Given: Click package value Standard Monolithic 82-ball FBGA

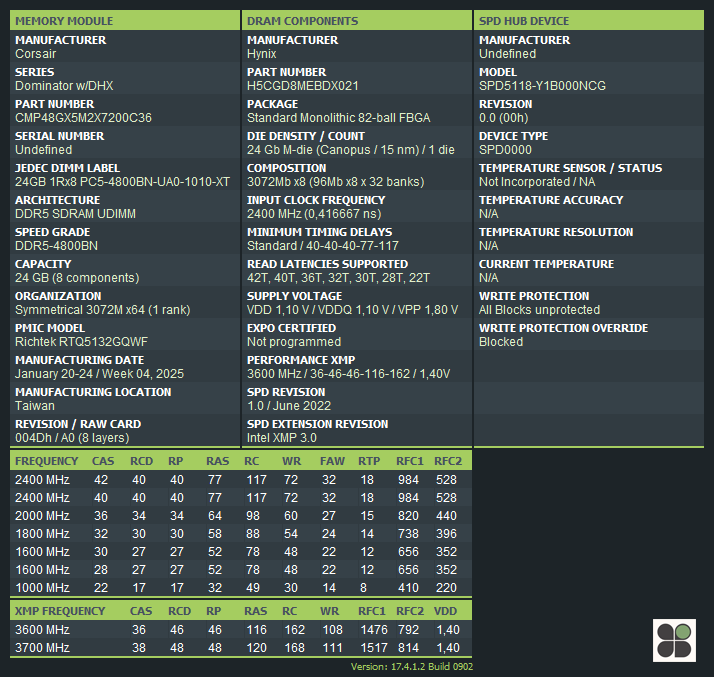Looking at the screenshot, I should [x=338, y=118].
